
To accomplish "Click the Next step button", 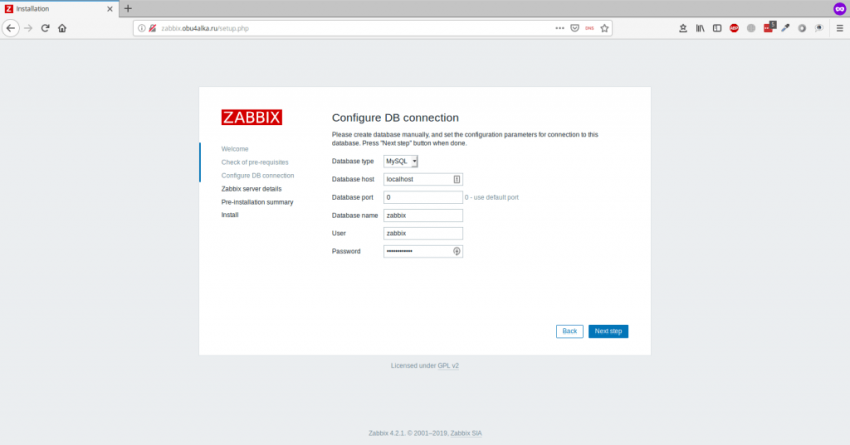I will tap(608, 331).
